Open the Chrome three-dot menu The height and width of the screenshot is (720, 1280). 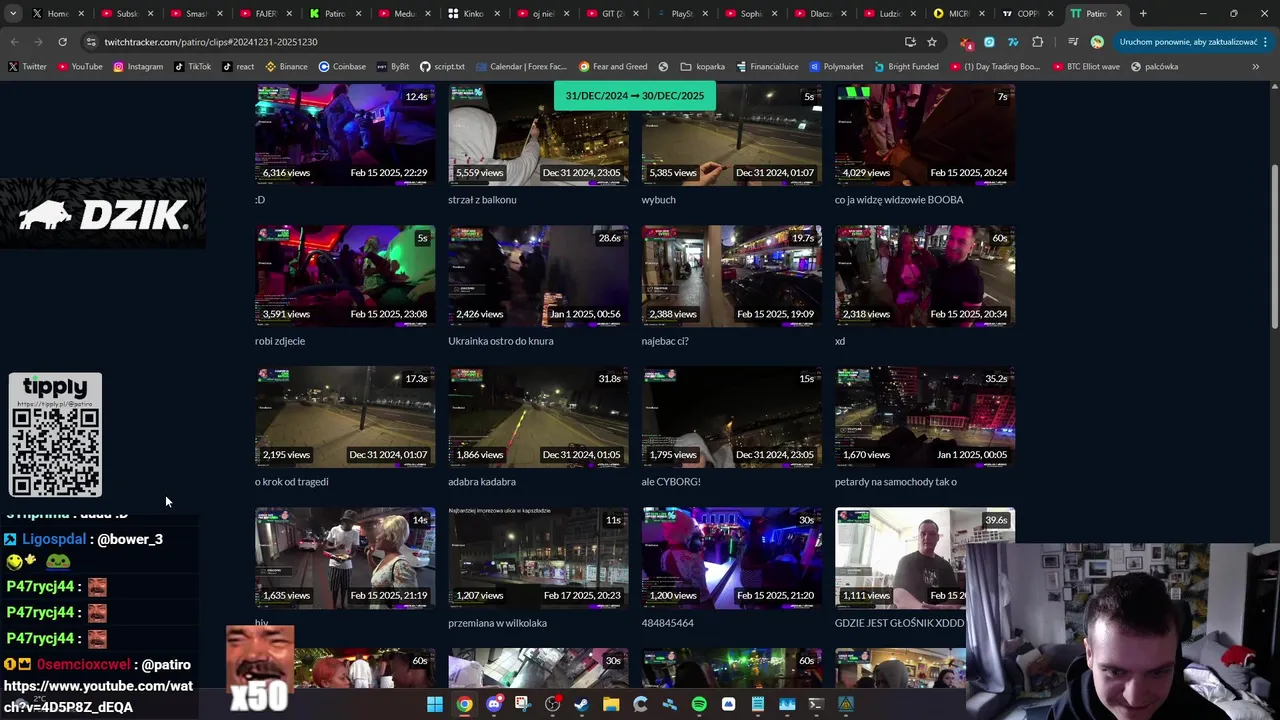coord(1266,42)
